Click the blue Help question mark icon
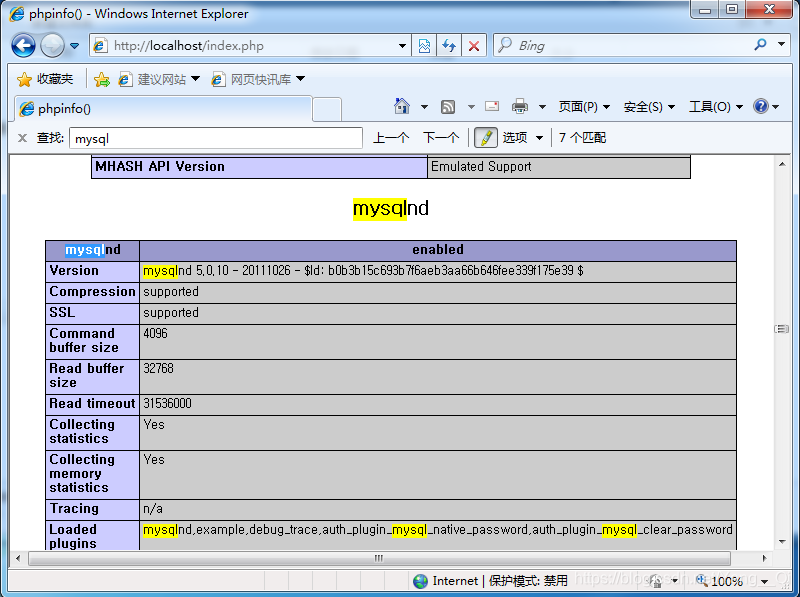 (761, 106)
